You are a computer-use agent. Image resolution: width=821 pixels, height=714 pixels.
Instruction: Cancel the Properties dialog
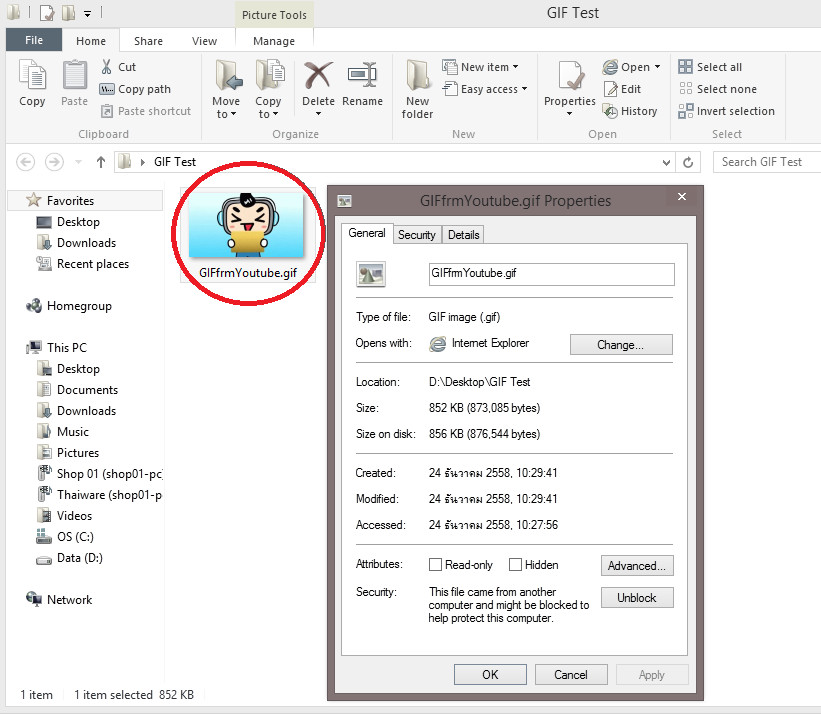(571, 674)
